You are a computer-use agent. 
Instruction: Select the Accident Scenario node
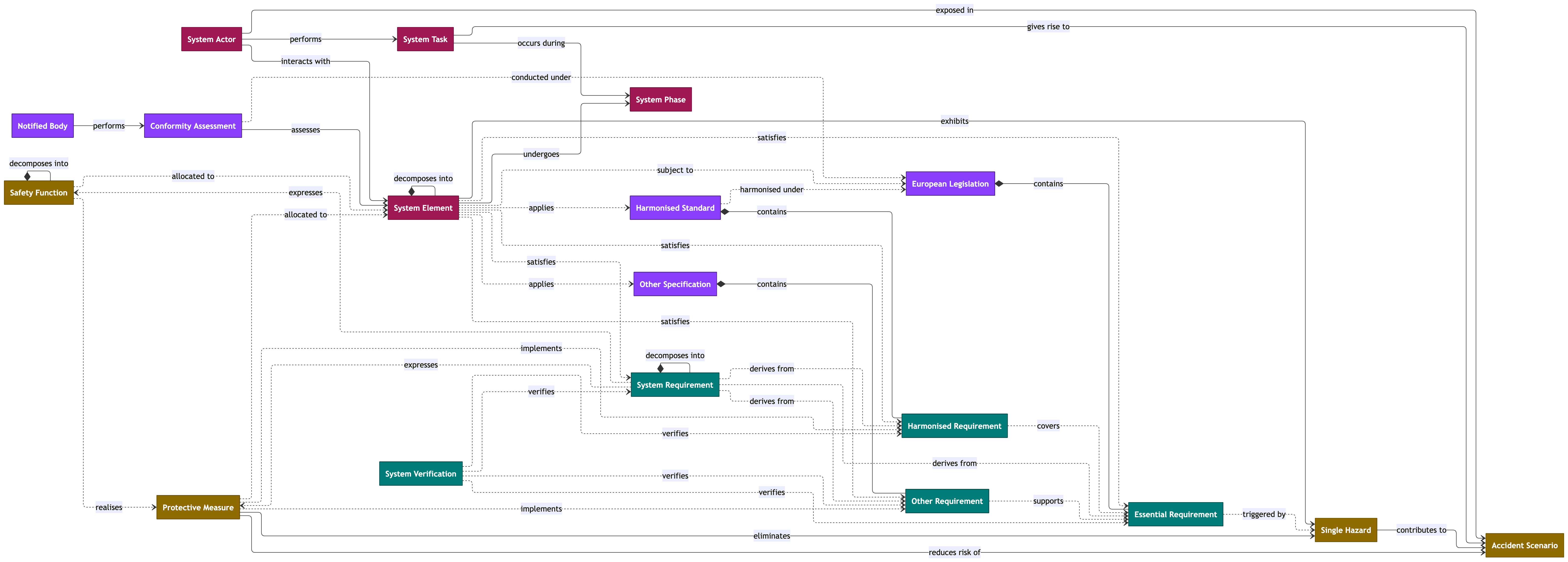pyautogui.click(x=1524, y=546)
